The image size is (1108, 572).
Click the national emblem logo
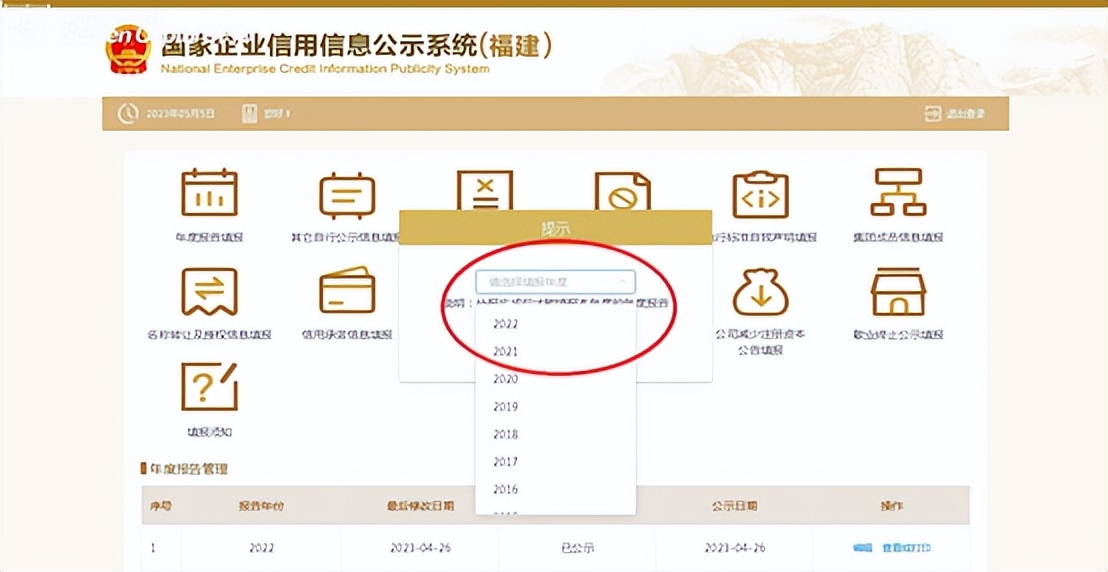128,49
